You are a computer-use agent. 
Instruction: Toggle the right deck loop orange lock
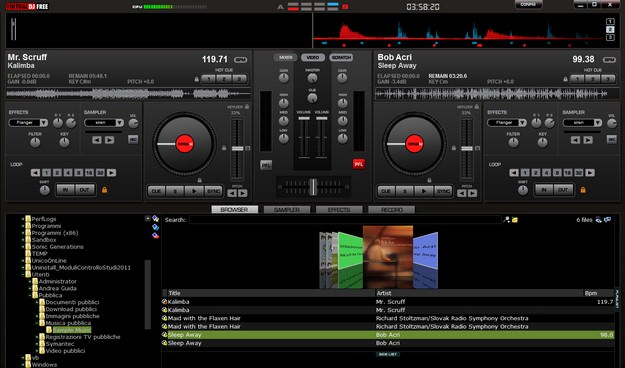[x=583, y=190]
